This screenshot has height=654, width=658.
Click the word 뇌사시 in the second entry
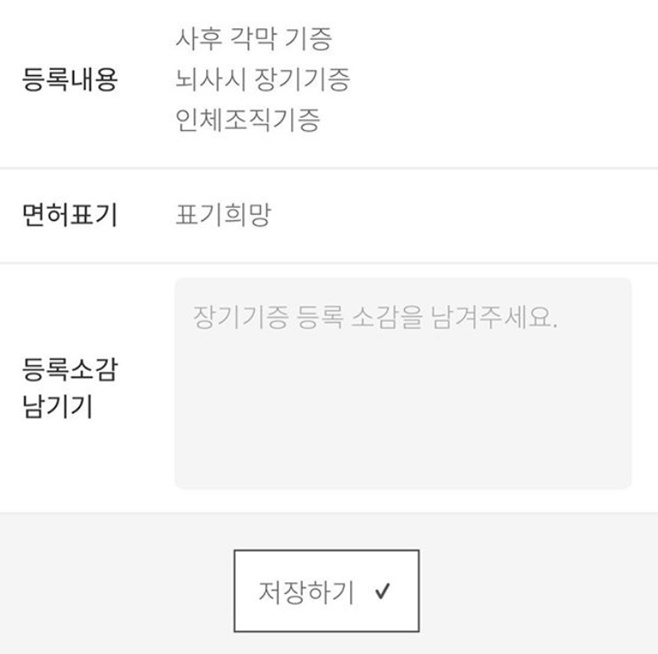point(210,79)
